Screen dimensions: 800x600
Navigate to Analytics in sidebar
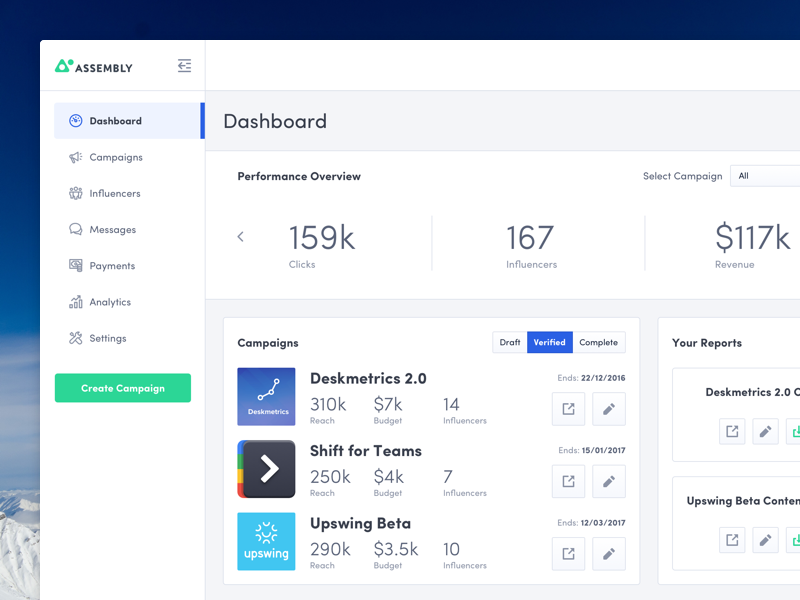pyautogui.click(x=110, y=302)
